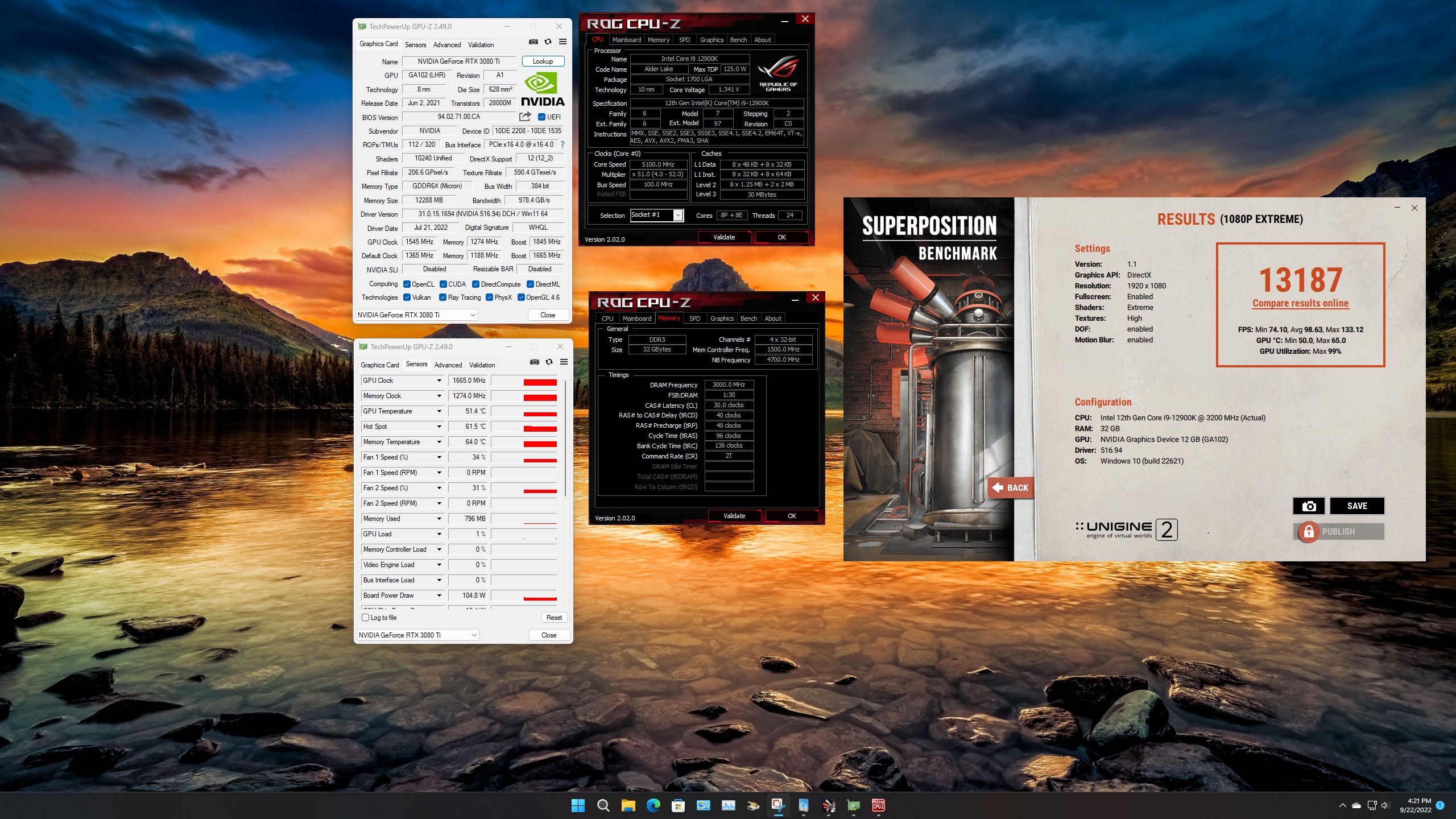Screen dimensions: 1456x819
Task: Click the SAVE button in Superposition
Action: (x=1356, y=506)
